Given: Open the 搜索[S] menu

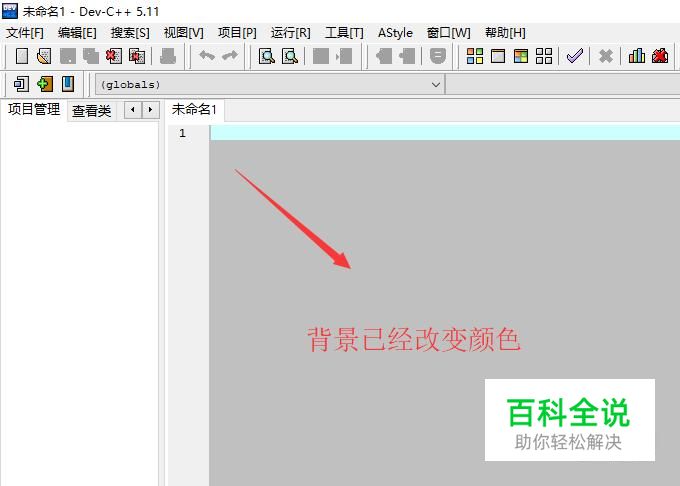Looking at the screenshot, I should [130, 33].
